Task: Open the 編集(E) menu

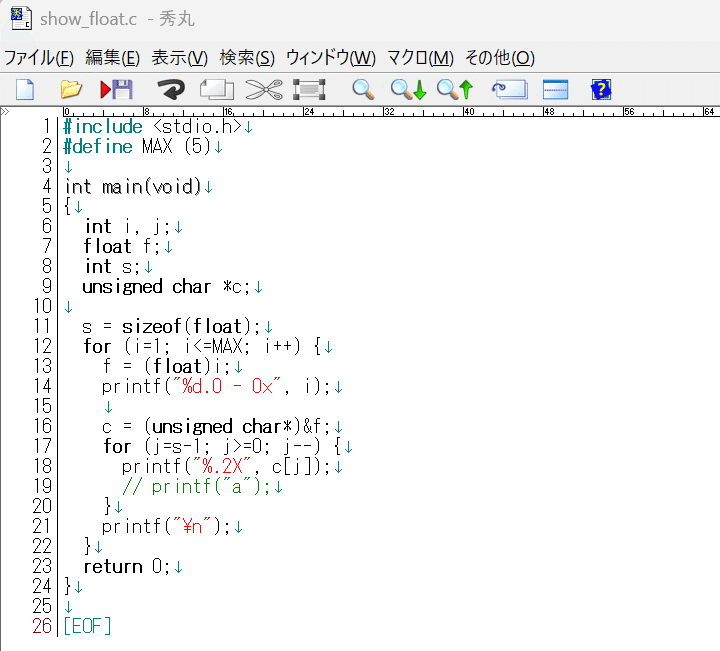Action: point(112,58)
